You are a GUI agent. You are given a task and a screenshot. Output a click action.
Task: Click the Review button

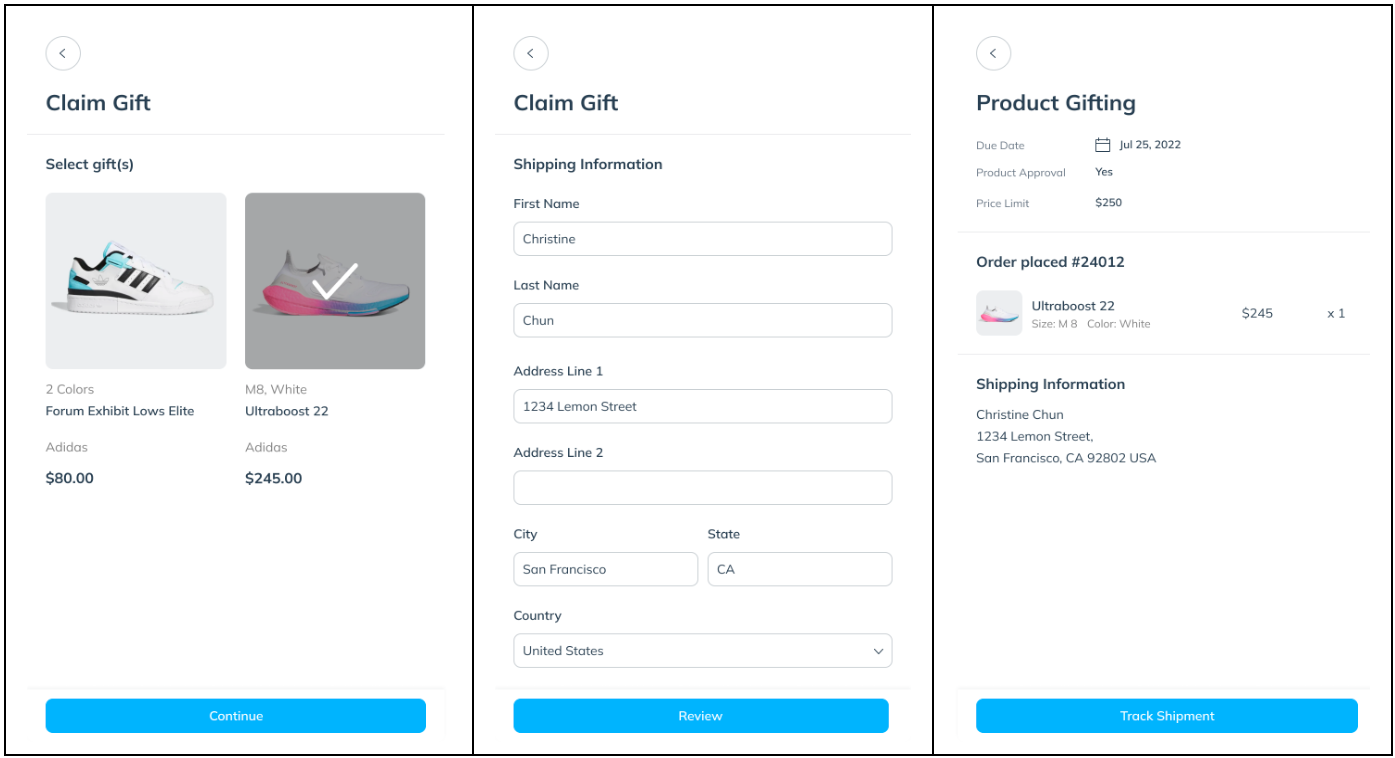[x=701, y=716]
